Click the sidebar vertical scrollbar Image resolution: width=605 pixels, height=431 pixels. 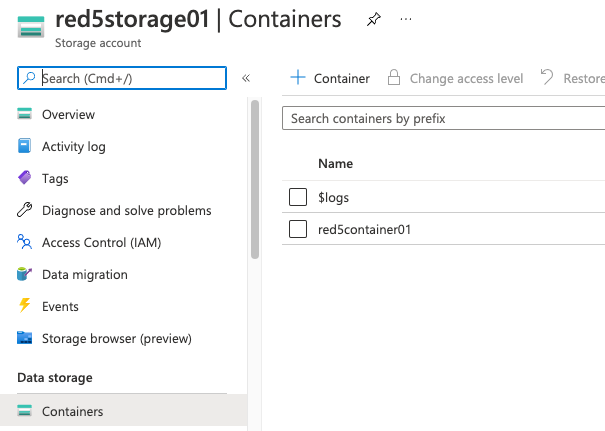click(x=255, y=179)
